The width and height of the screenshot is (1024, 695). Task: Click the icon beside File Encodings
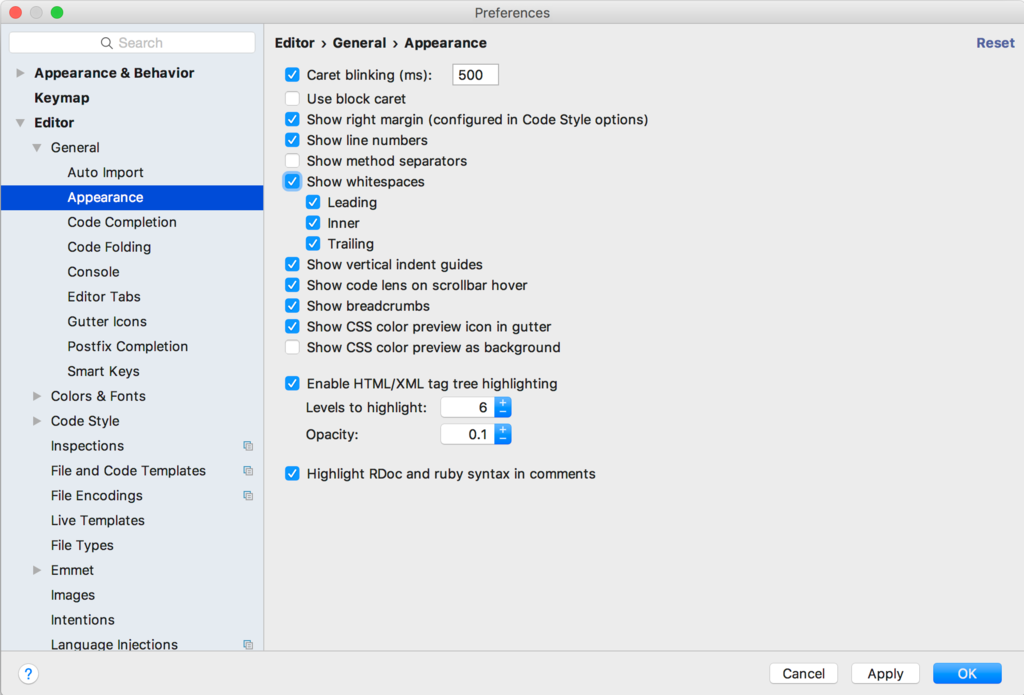pos(248,495)
